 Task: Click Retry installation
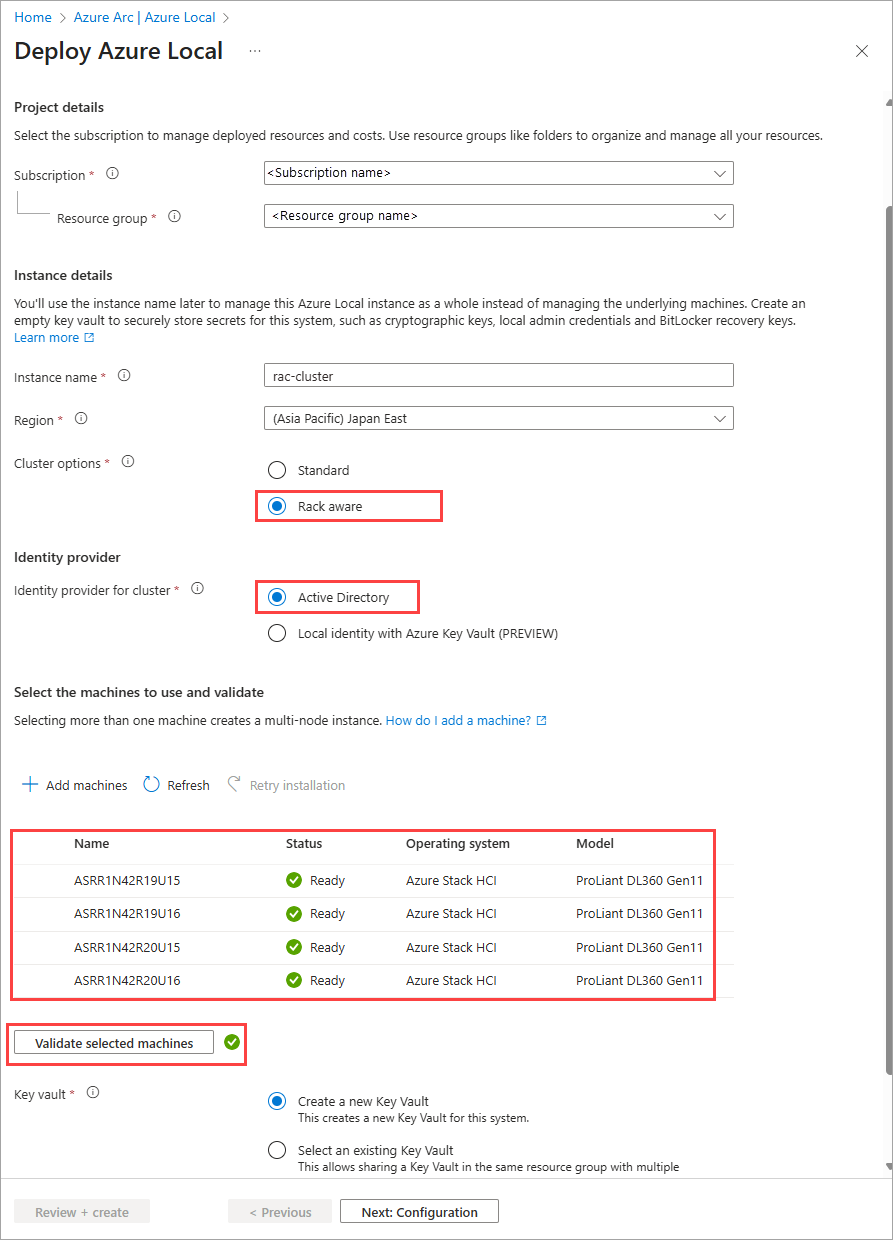click(x=286, y=785)
